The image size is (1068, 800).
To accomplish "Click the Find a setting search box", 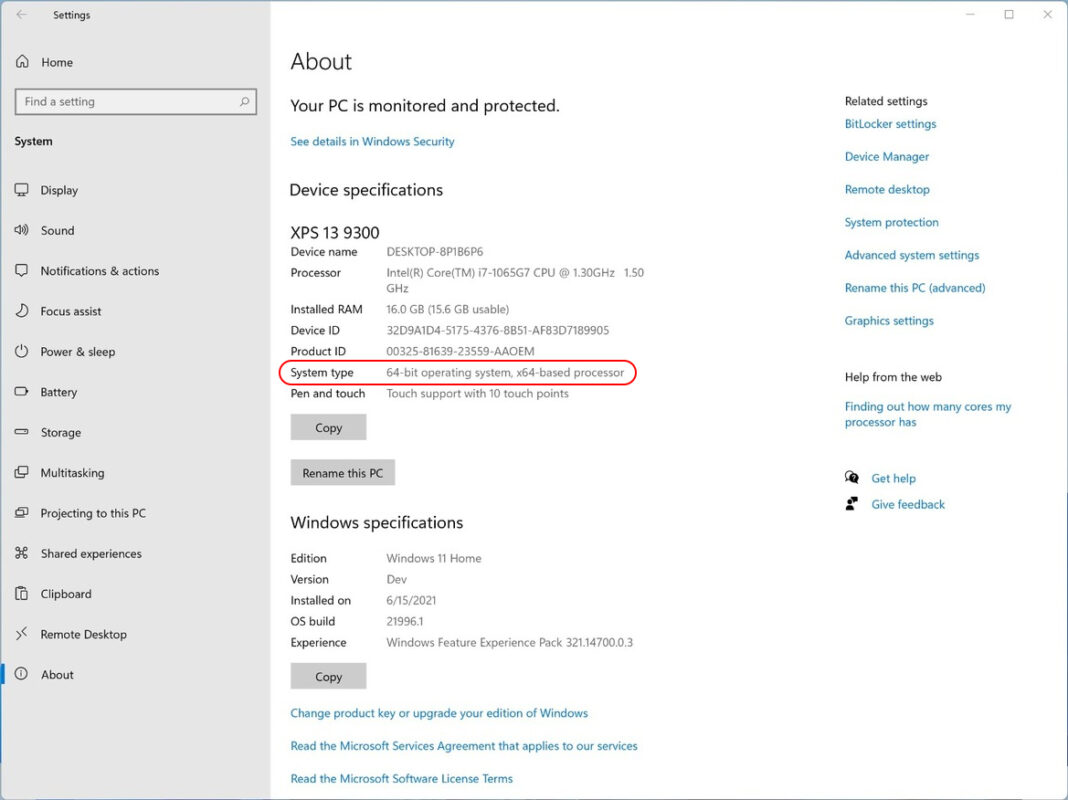I will [x=136, y=101].
